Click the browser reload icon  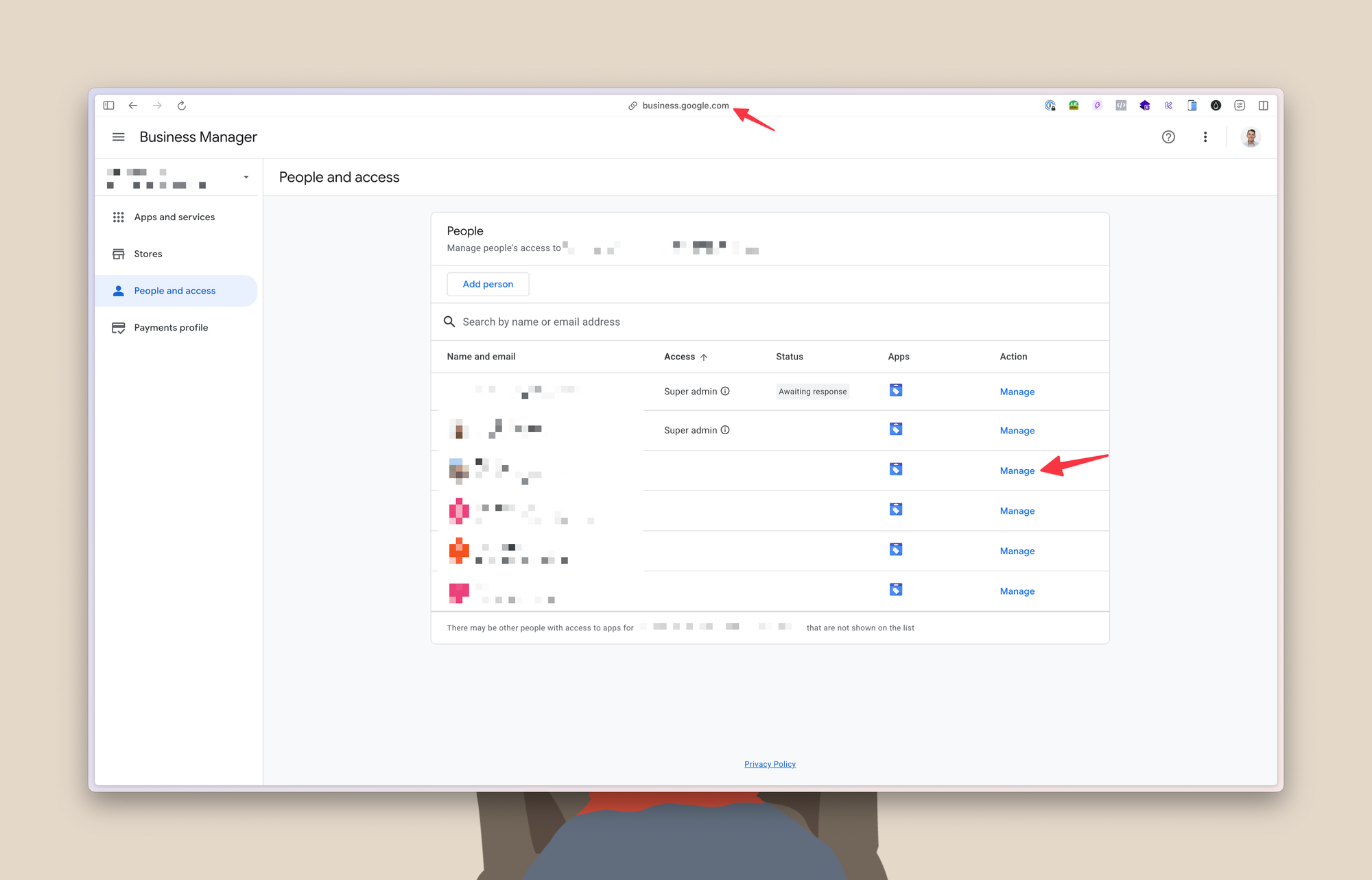182,106
